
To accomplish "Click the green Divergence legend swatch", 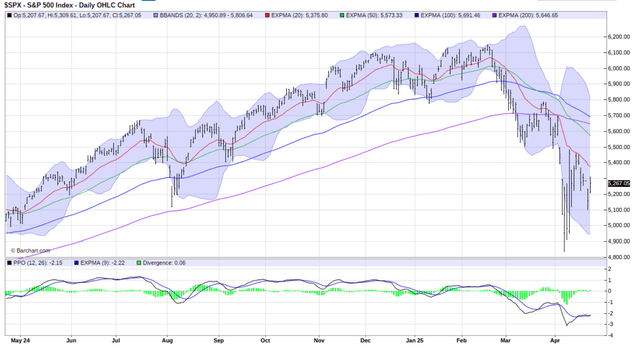I will [x=139, y=263].
